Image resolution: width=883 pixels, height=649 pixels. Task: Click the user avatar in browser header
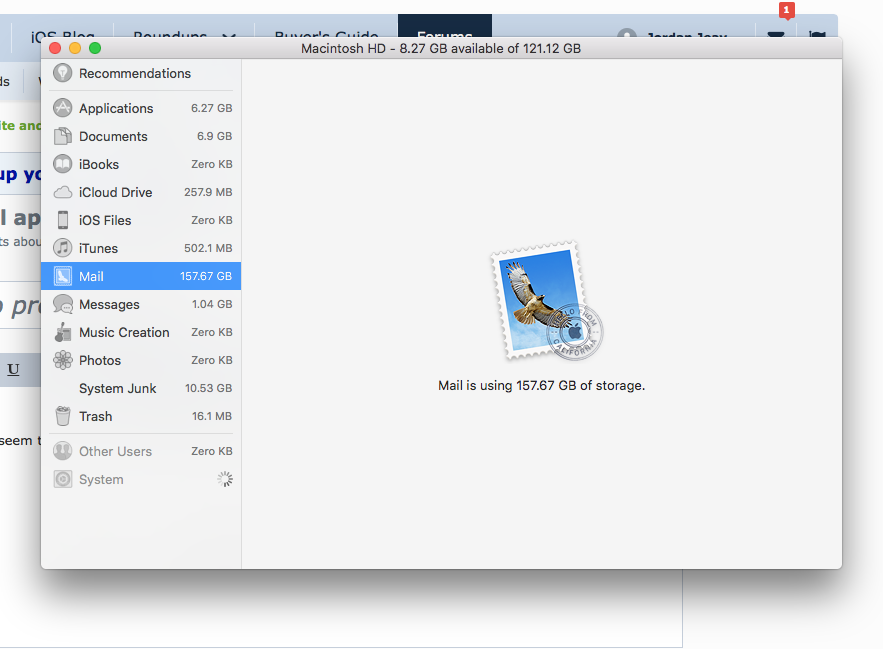[x=627, y=33]
